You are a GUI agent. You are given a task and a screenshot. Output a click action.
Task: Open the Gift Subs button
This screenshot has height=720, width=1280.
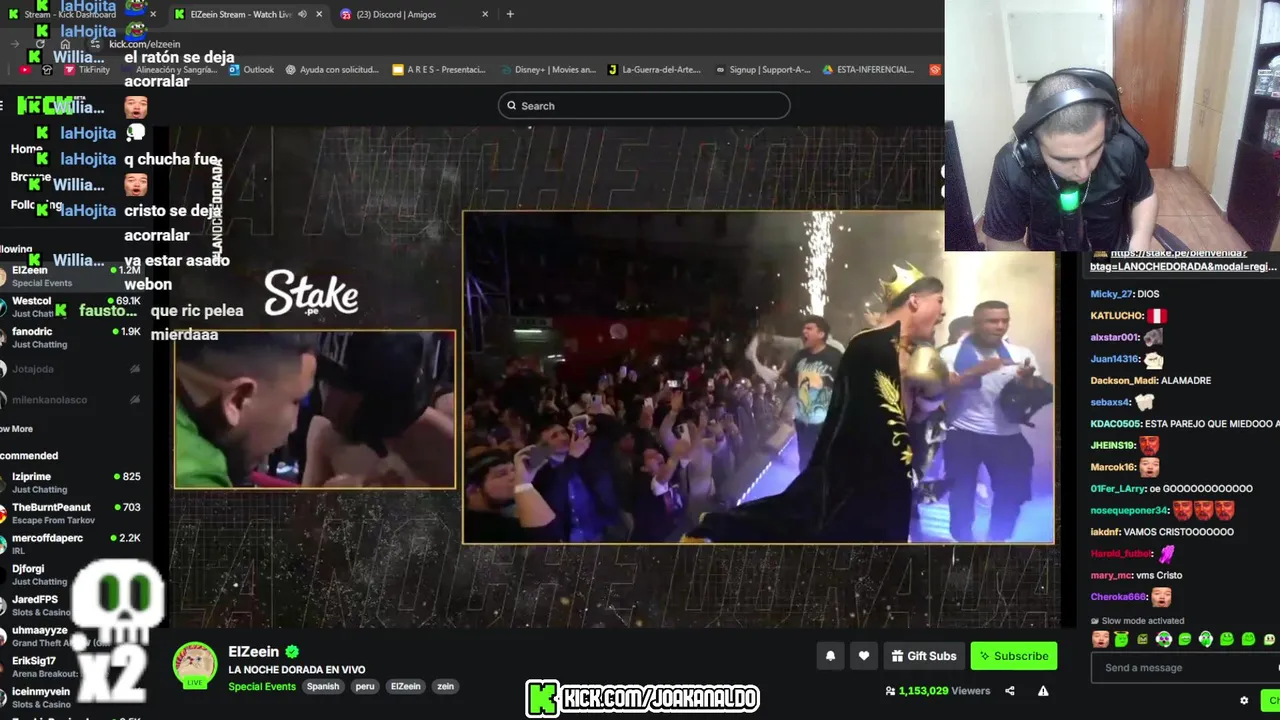coord(924,656)
